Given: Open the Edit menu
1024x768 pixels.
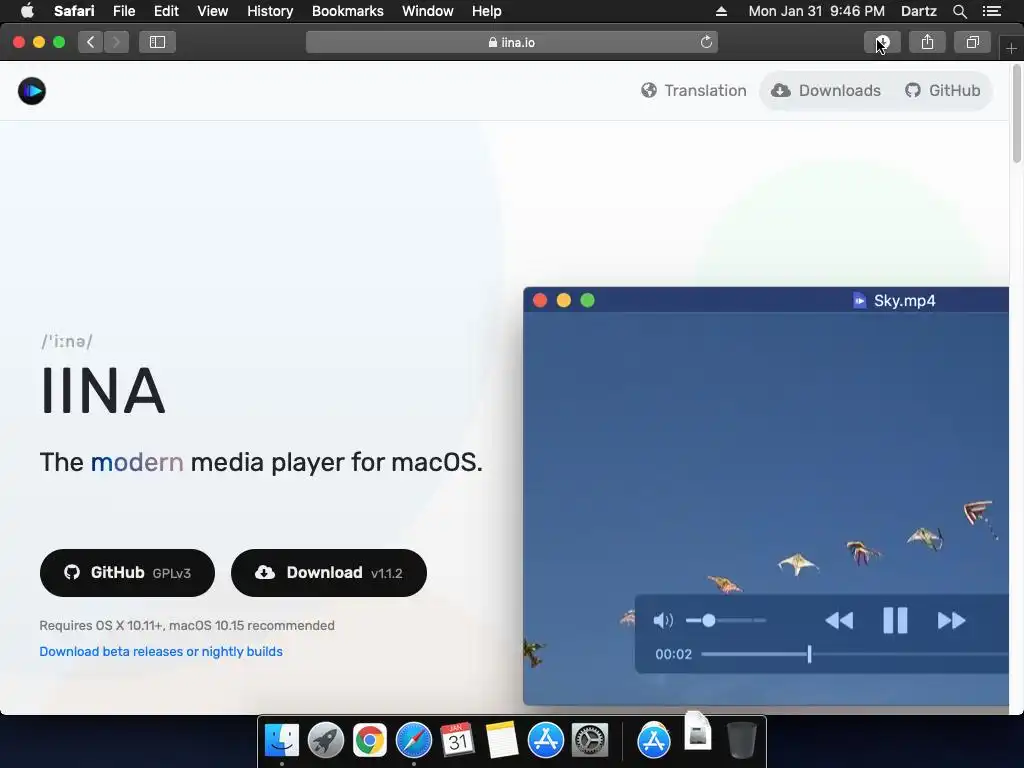Looking at the screenshot, I should [x=166, y=11].
